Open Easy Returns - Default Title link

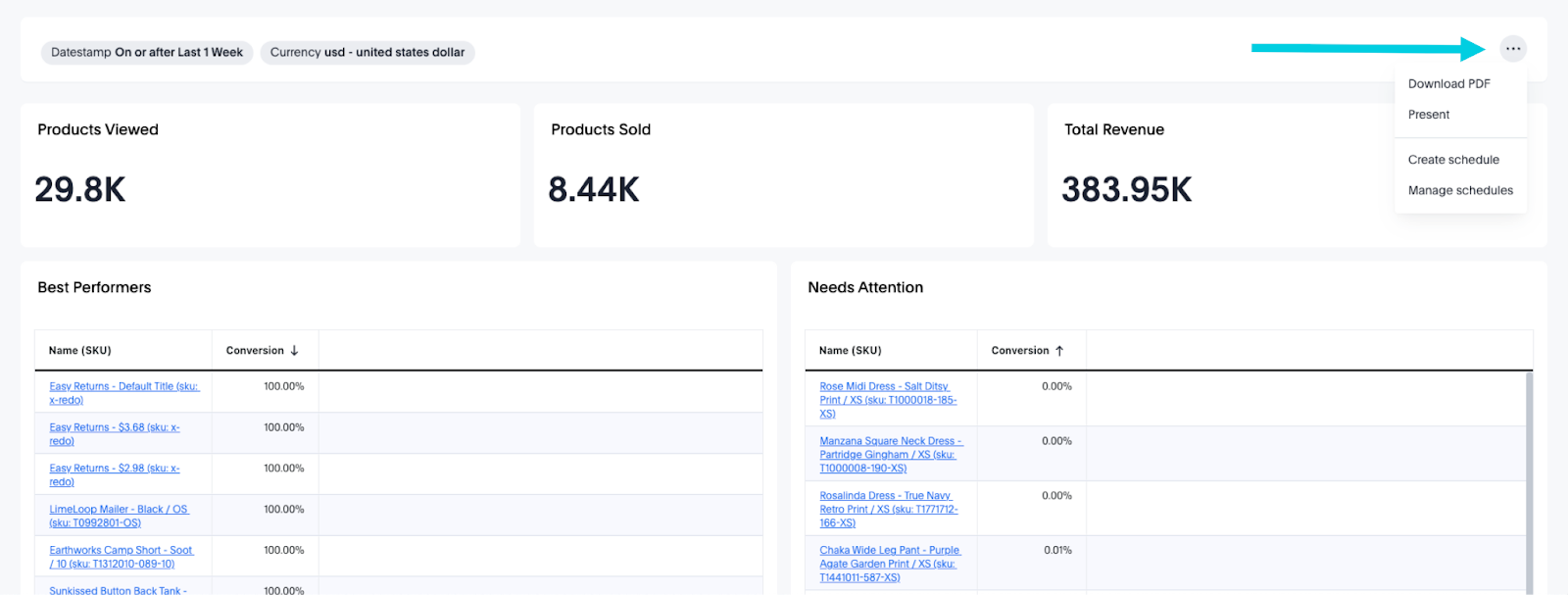(123, 387)
